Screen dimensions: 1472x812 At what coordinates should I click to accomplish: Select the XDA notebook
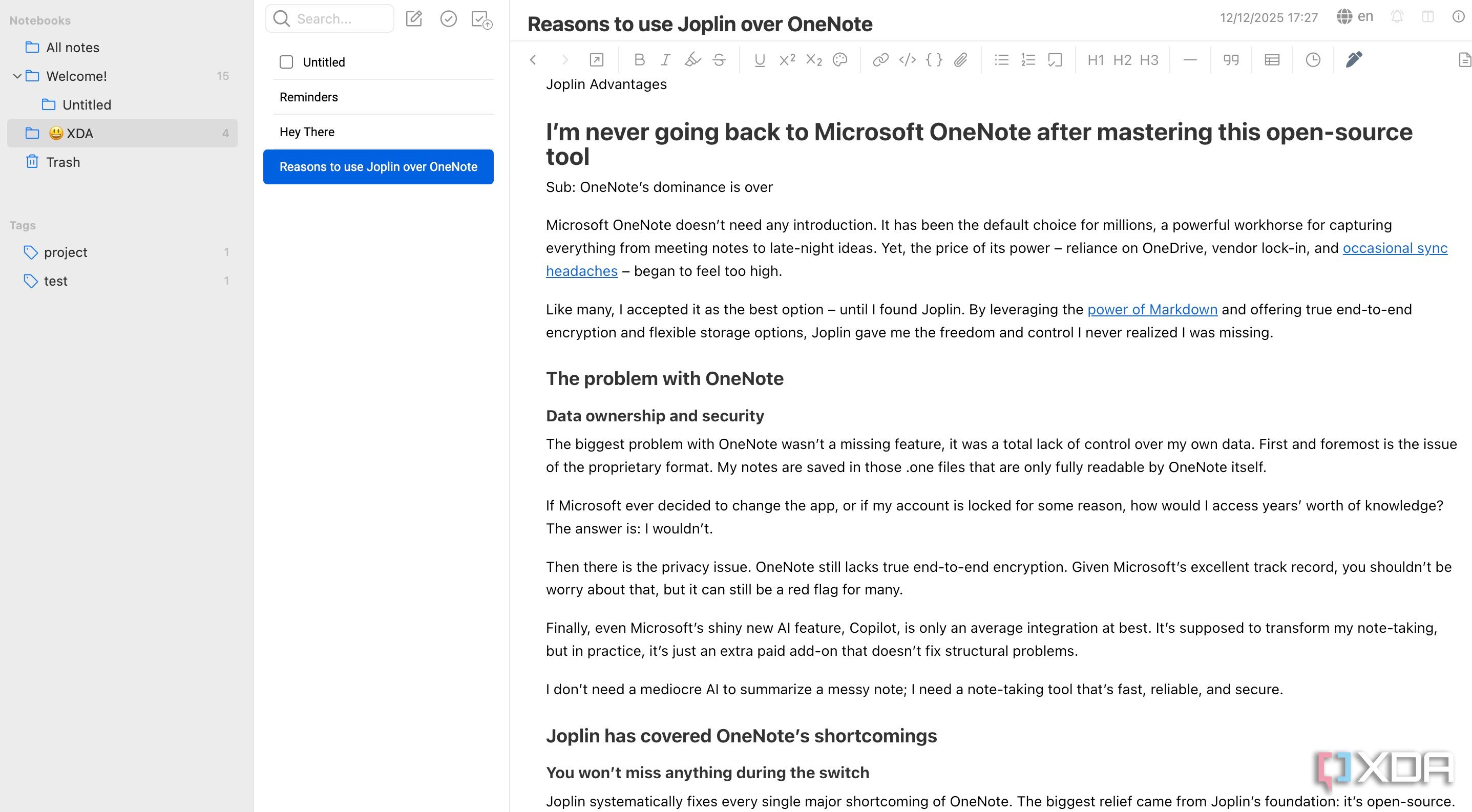pyautogui.click(x=122, y=133)
